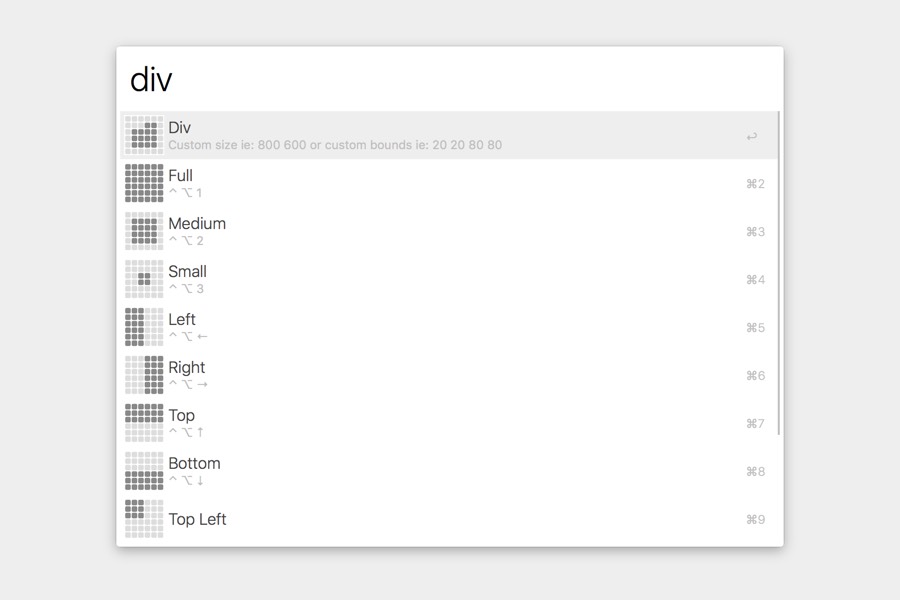This screenshot has height=600, width=900.
Task: Pick the Right result label
Action: (x=187, y=368)
